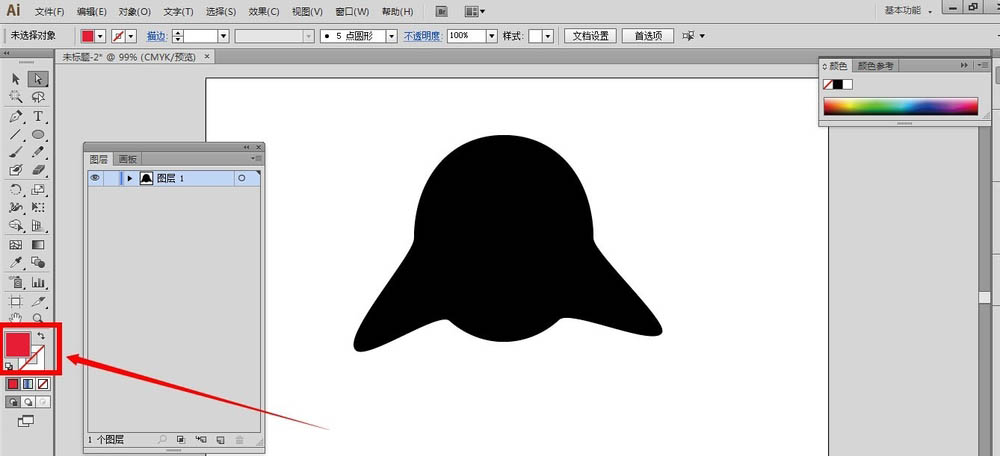Click the 文档设置 button
The width and height of the screenshot is (1000, 456).
pyautogui.click(x=589, y=36)
